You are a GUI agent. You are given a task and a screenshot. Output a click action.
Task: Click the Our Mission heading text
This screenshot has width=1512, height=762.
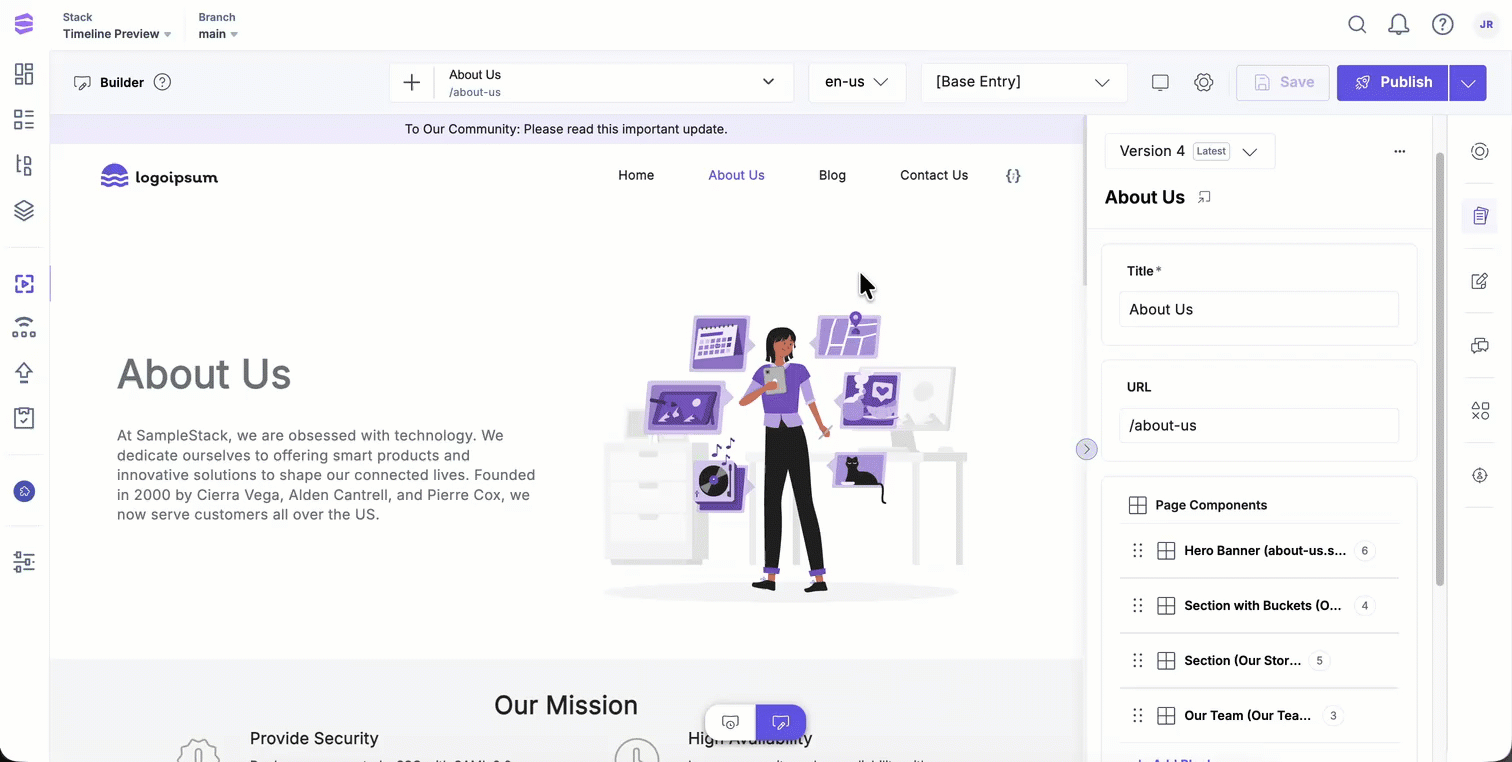[x=566, y=705]
